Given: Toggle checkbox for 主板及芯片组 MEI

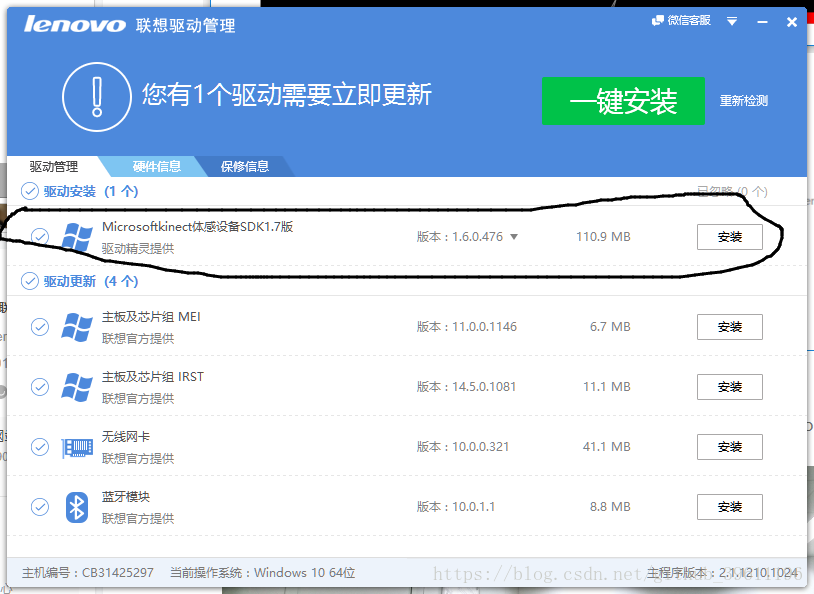Looking at the screenshot, I should coord(40,327).
